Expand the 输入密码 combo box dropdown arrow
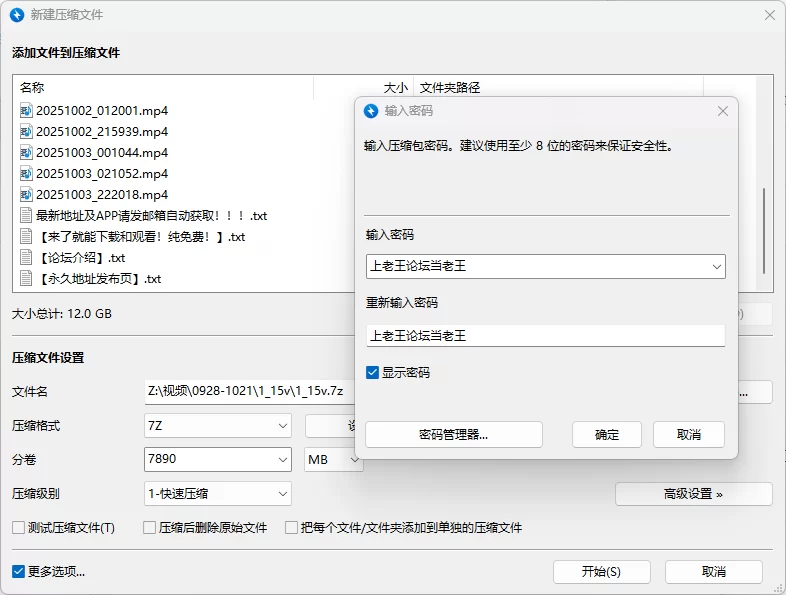The width and height of the screenshot is (786, 595). click(716, 266)
